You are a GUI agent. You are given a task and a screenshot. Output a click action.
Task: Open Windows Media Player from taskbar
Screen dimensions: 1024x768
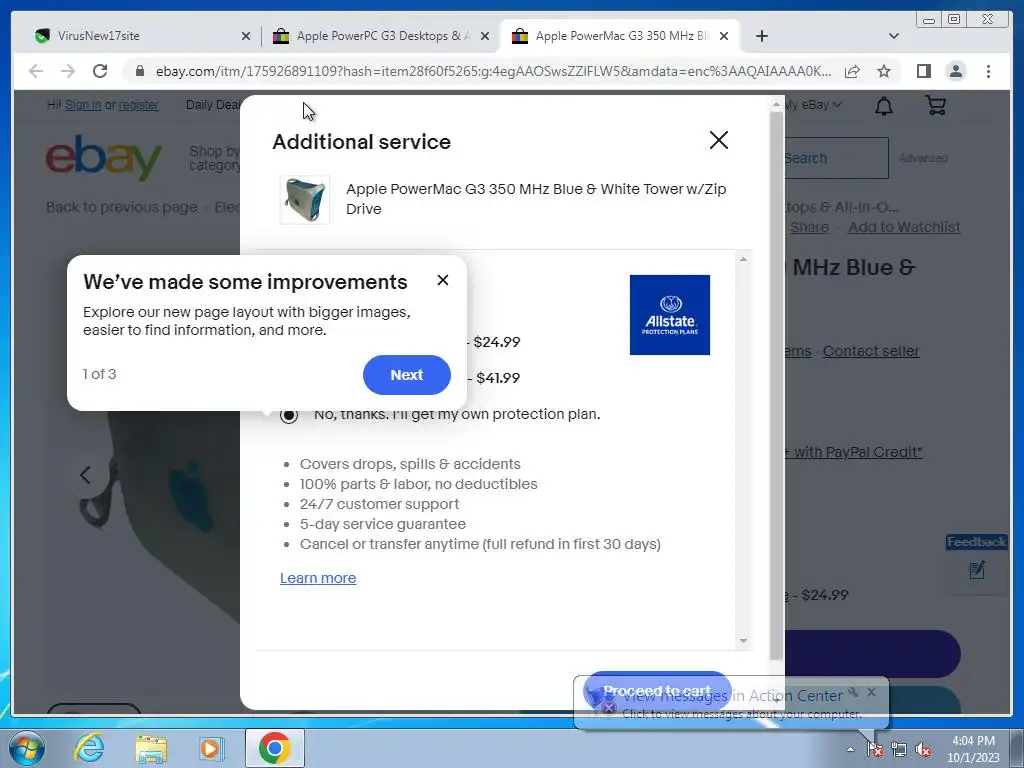(x=211, y=748)
